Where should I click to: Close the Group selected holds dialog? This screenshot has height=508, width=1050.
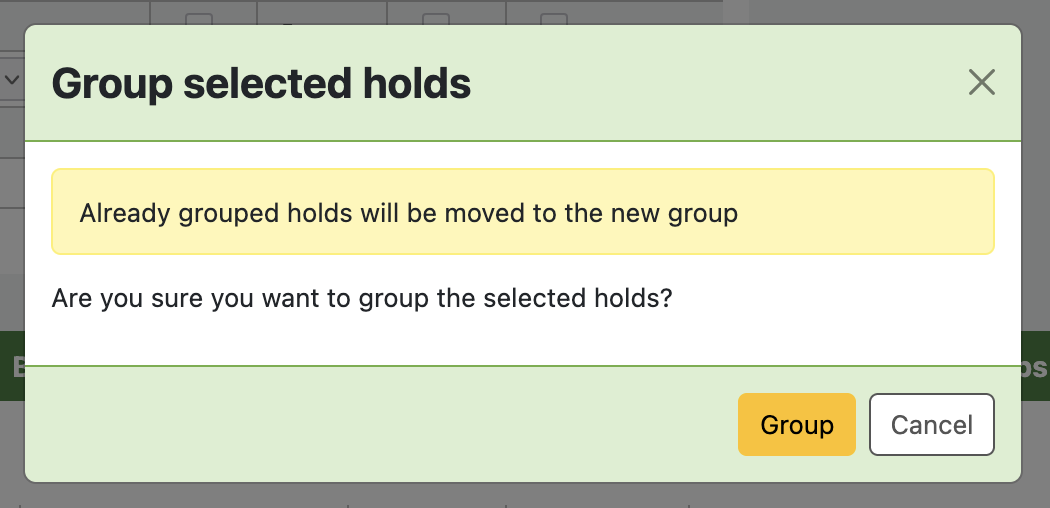point(982,83)
